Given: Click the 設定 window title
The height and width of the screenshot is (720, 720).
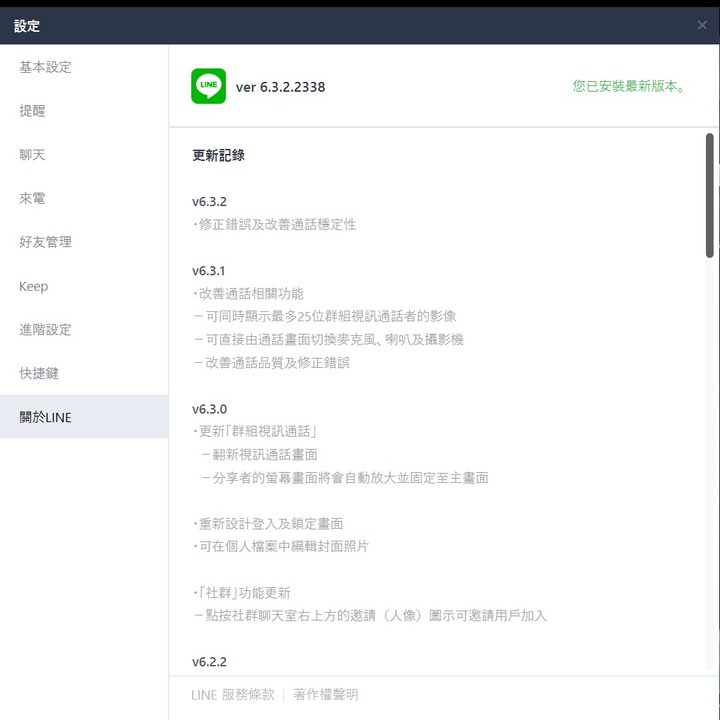Looking at the screenshot, I should (x=27, y=26).
